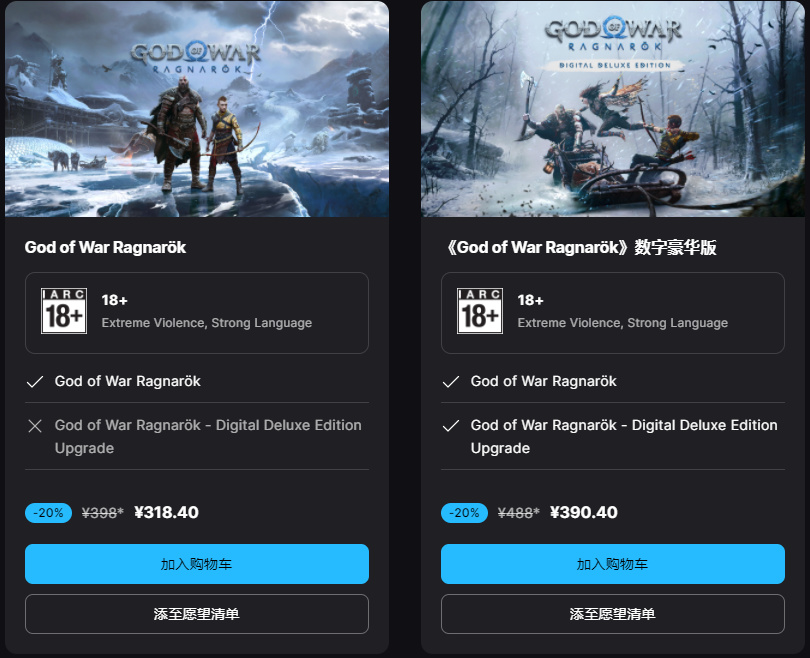Click the -20% discount badge next to ¥390.40
Viewport: 810px width, 658px height.
click(464, 513)
